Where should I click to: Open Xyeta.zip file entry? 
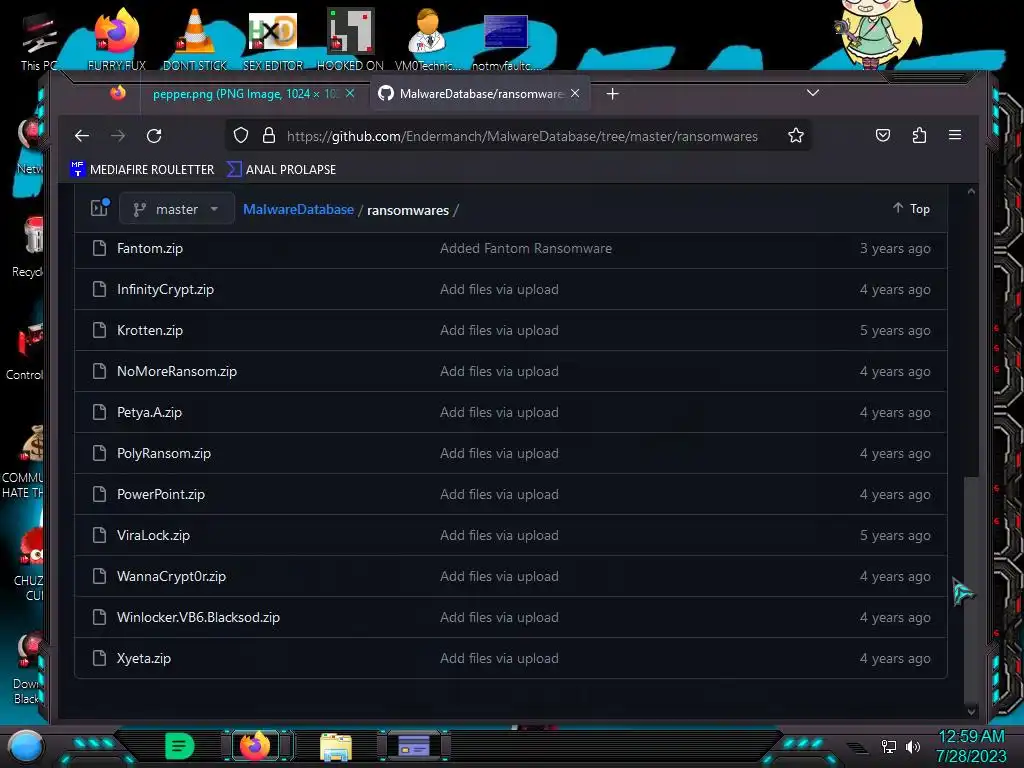click(144, 658)
